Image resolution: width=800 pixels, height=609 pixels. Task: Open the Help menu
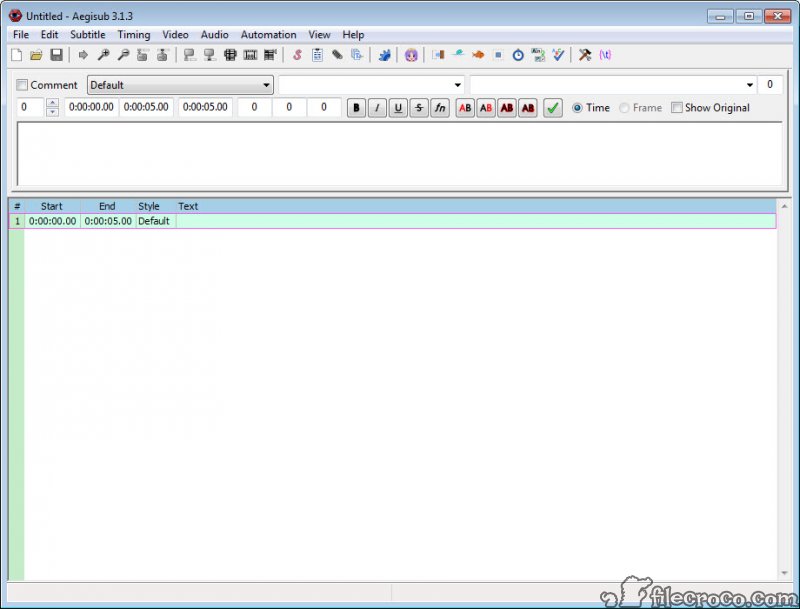pos(353,35)
